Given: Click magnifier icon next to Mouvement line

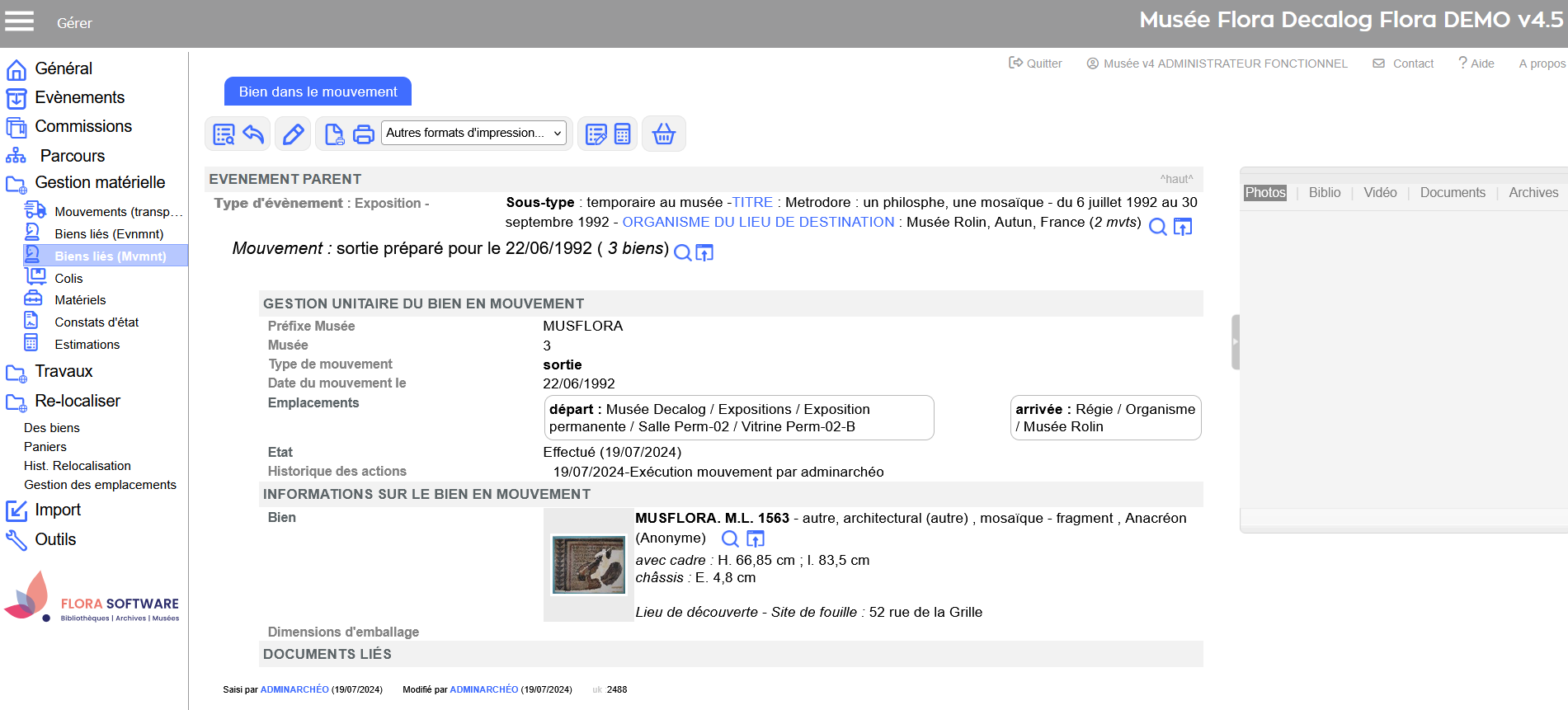Looking at the screenshot, I should (x=682, y=252).
